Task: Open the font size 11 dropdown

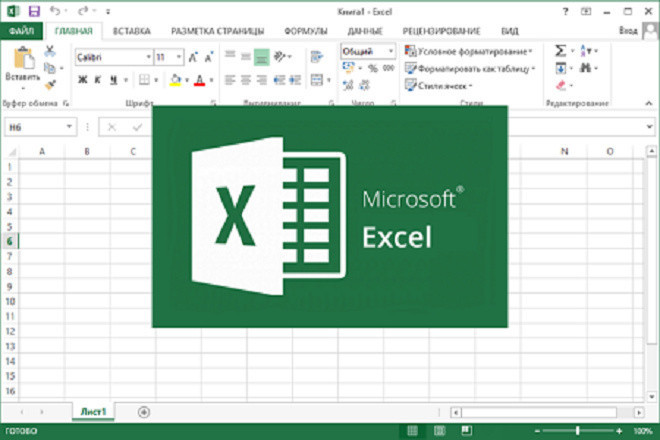Action: click(179, 57)
